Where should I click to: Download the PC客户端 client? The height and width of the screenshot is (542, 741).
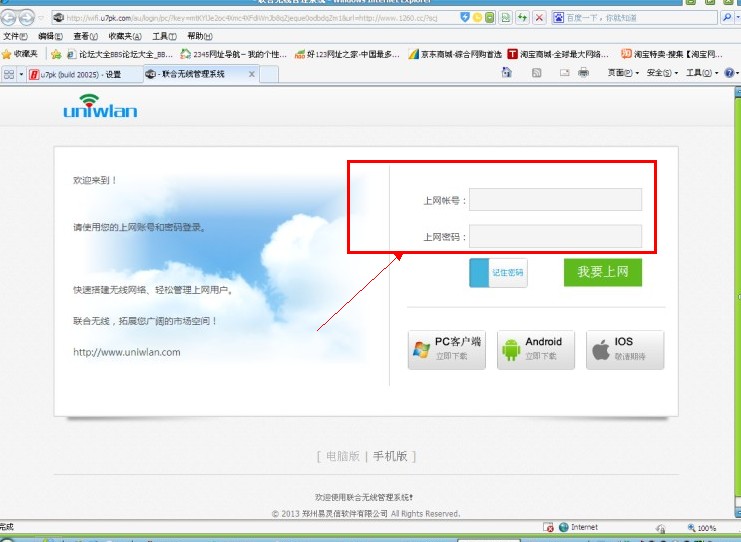447,350
